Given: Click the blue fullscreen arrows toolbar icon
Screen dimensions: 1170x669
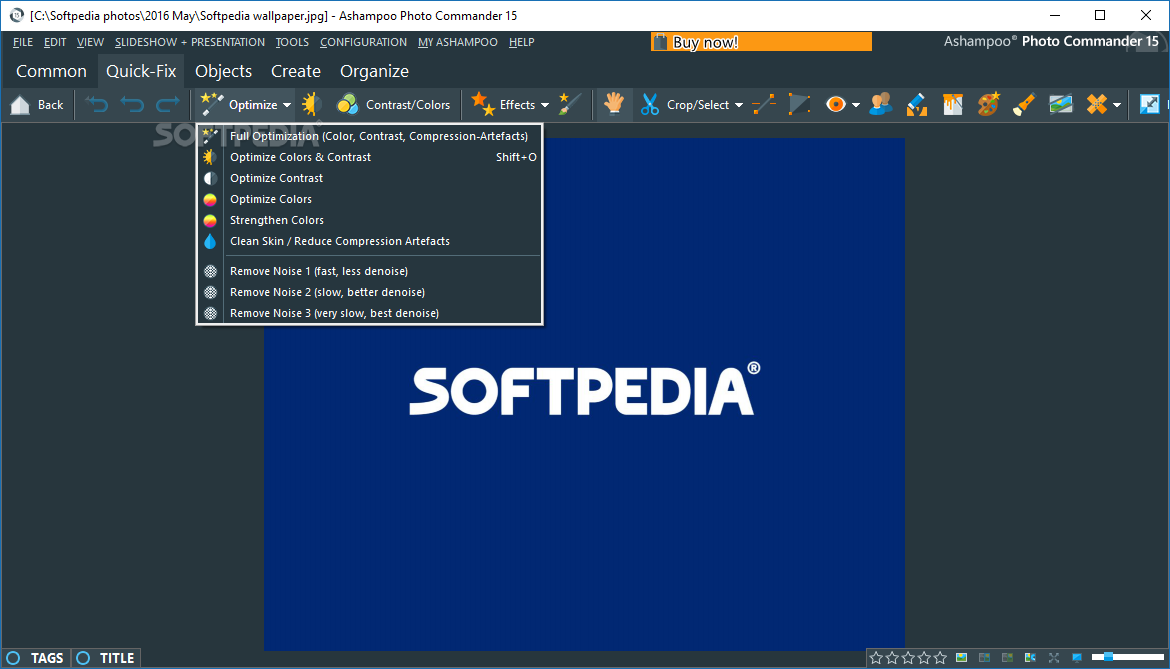Looking at the screenshot, I should point(1150,104).
